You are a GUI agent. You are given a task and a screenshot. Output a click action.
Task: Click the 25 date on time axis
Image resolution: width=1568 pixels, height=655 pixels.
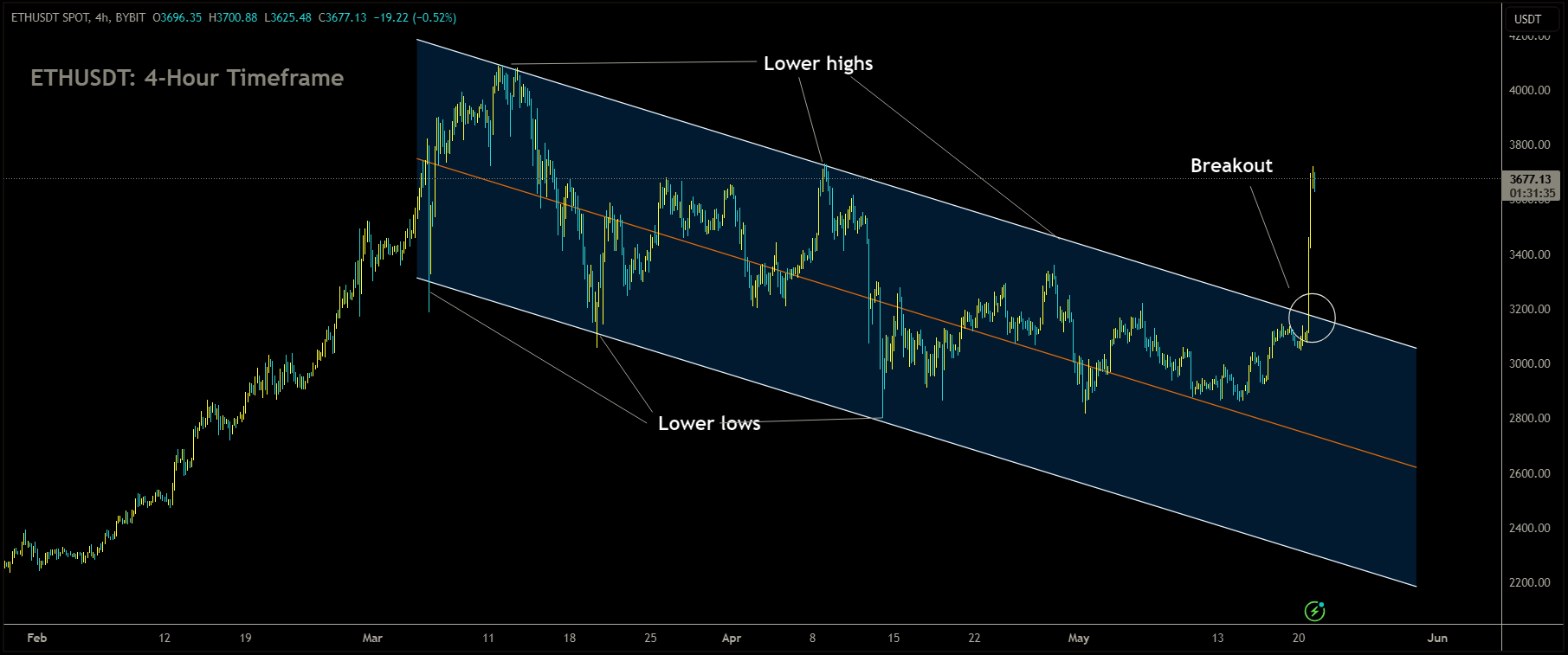click(650, 638)
